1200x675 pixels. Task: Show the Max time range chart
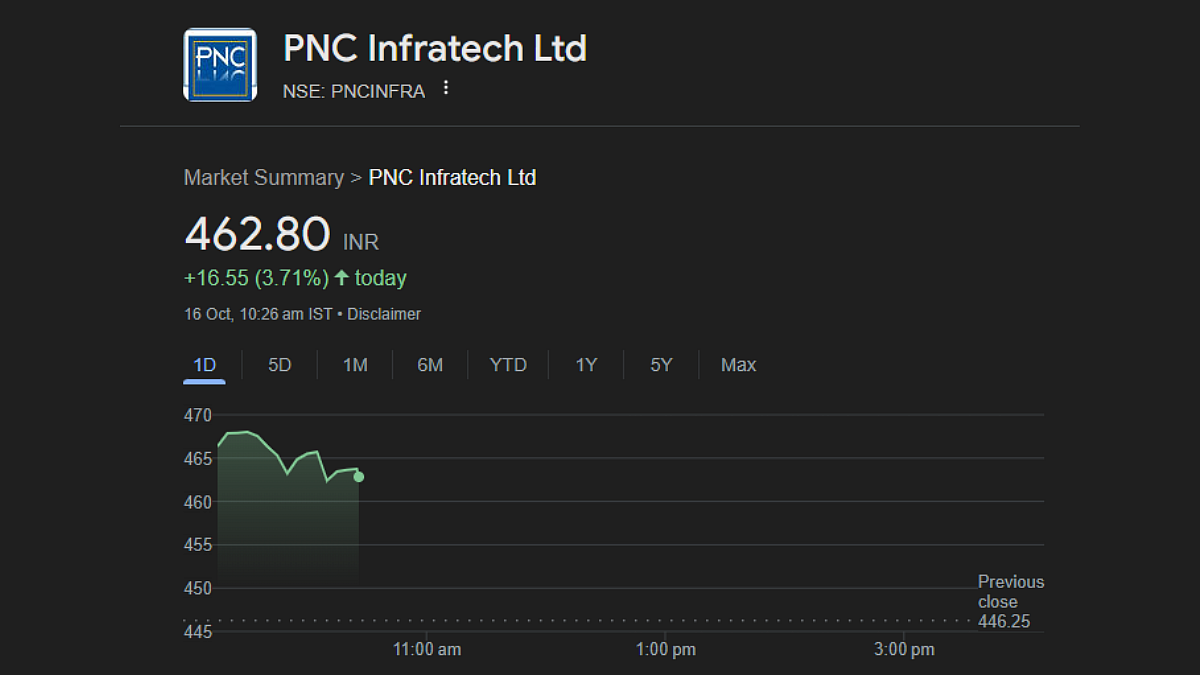pyautogui.click(x=738, y=365)
